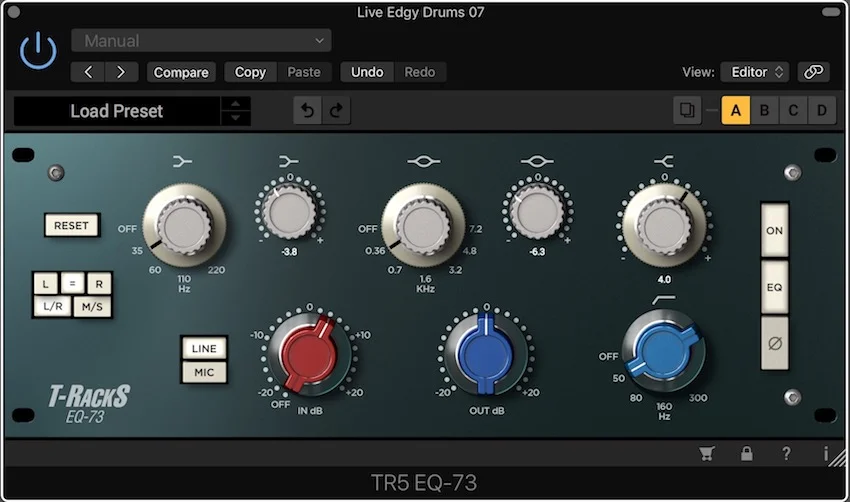Image resolution: width=850 pixels, height=502 pixels.
Task: Select LINE input mode
Action: point(204,349)
